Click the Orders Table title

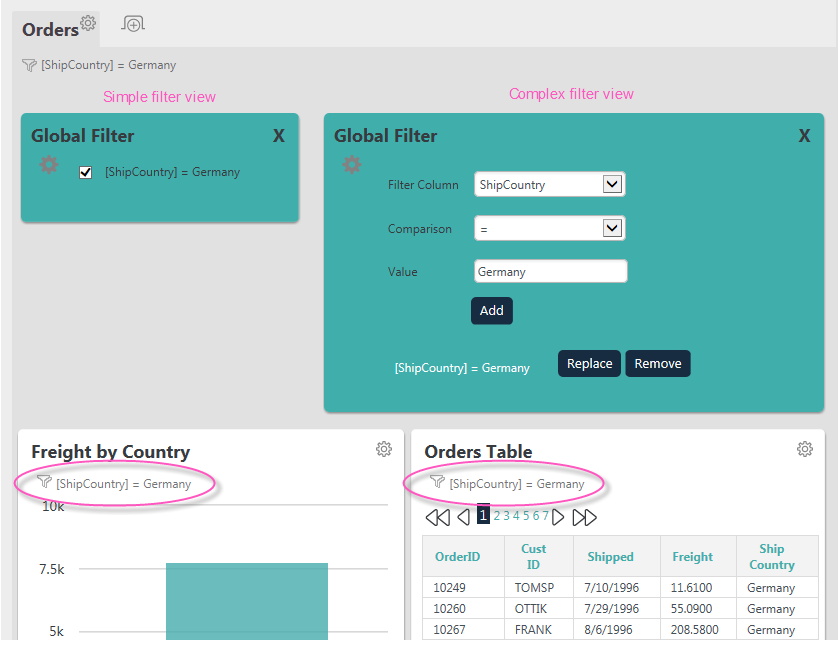[478, 452]
